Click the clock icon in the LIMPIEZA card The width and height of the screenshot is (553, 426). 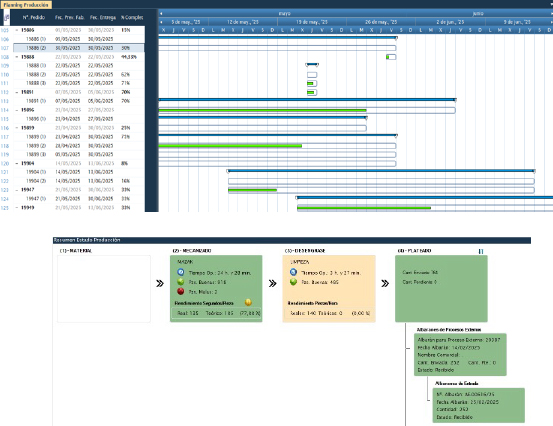pyautogui.click(x=293, y=272)
